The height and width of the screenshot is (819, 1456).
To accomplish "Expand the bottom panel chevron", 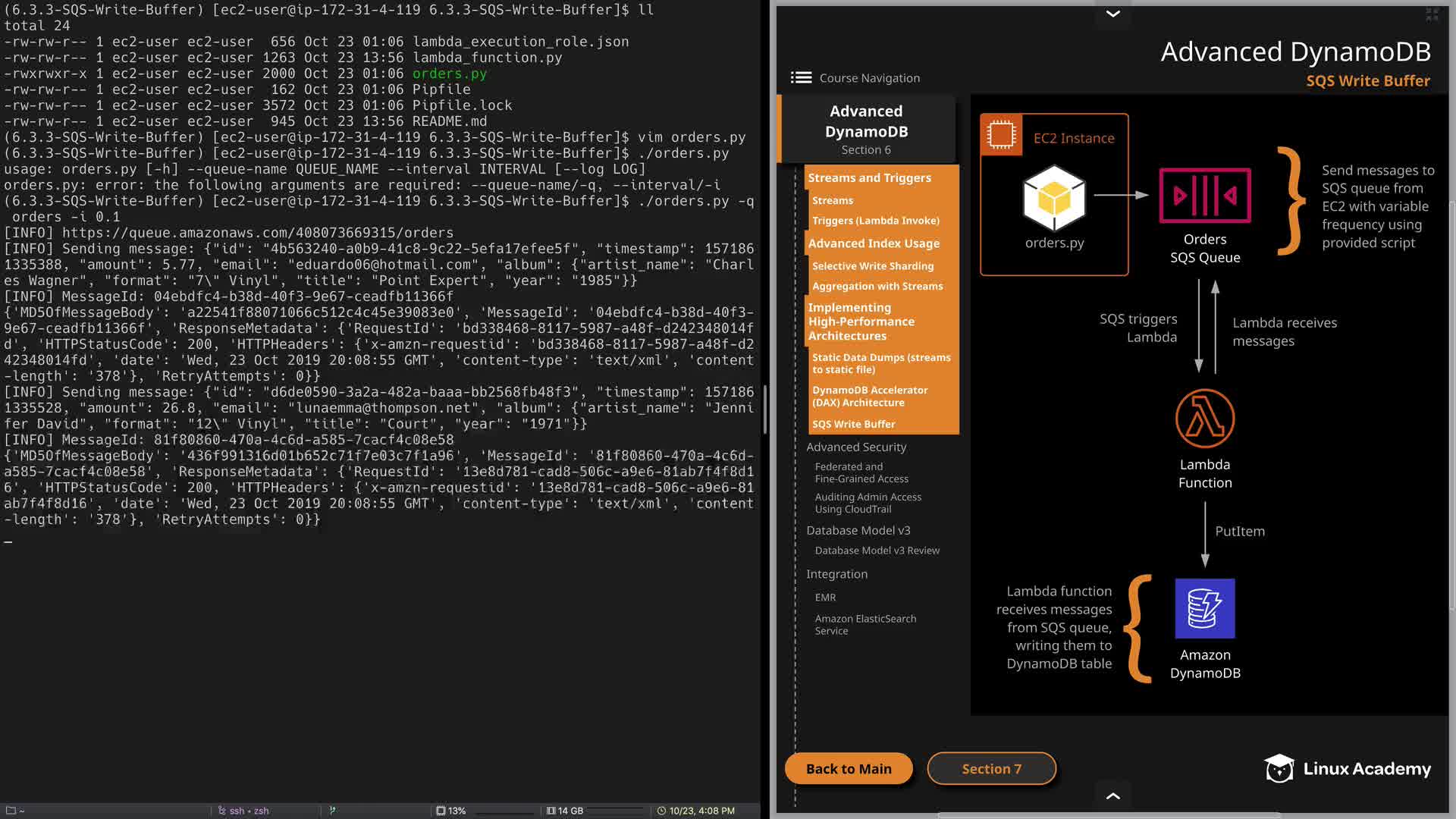I will [x=1112, y=795].
